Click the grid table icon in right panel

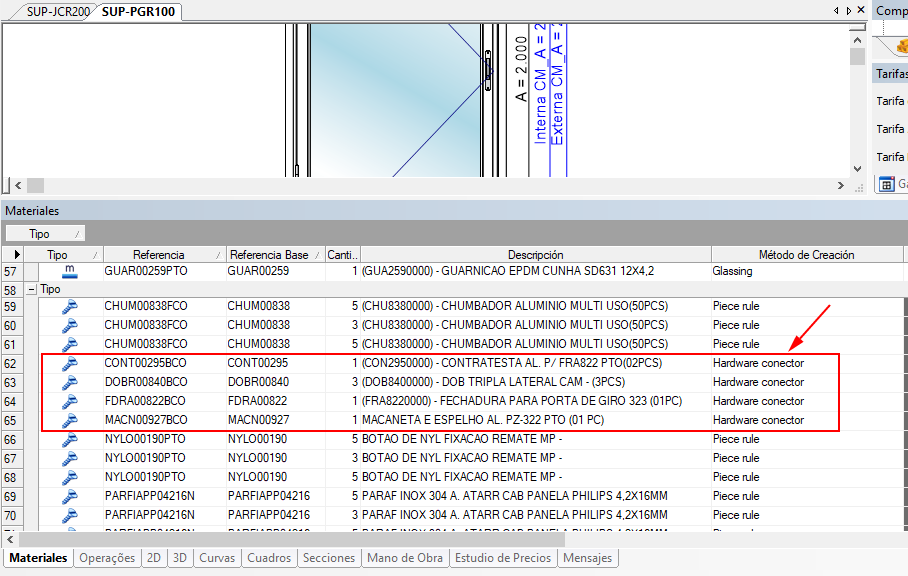pyautogui.click(x=886, y=184)
